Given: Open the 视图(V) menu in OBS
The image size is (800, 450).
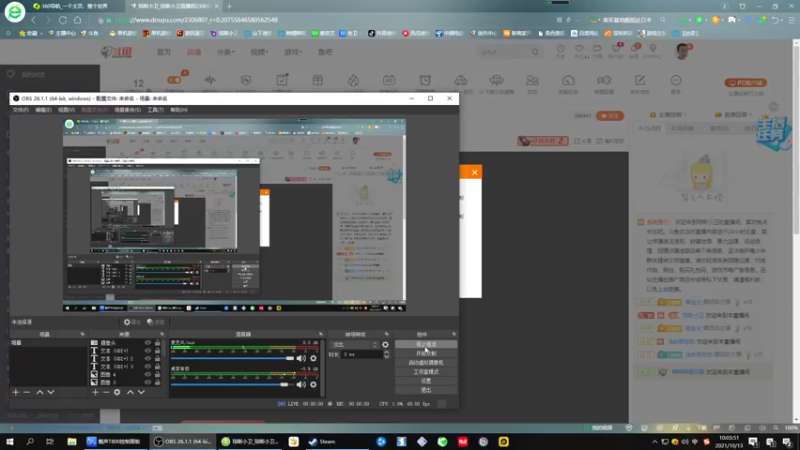Looking at the screenshot, I should click(x=66, y=110).
